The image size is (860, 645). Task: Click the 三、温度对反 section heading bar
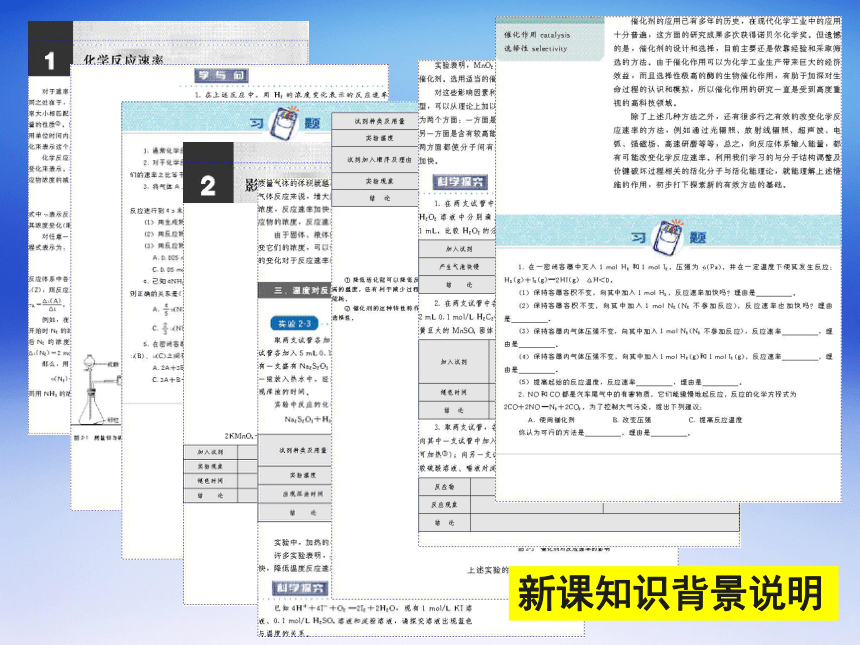coord(295,290)
